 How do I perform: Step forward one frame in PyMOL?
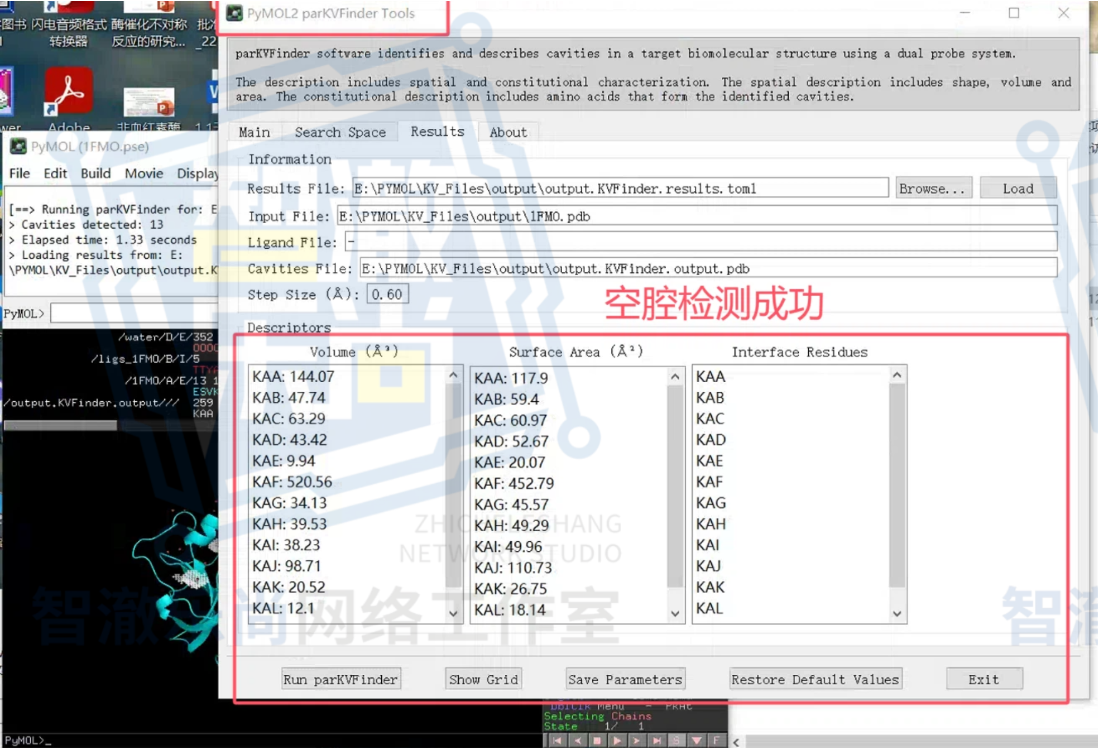point(637,740)
